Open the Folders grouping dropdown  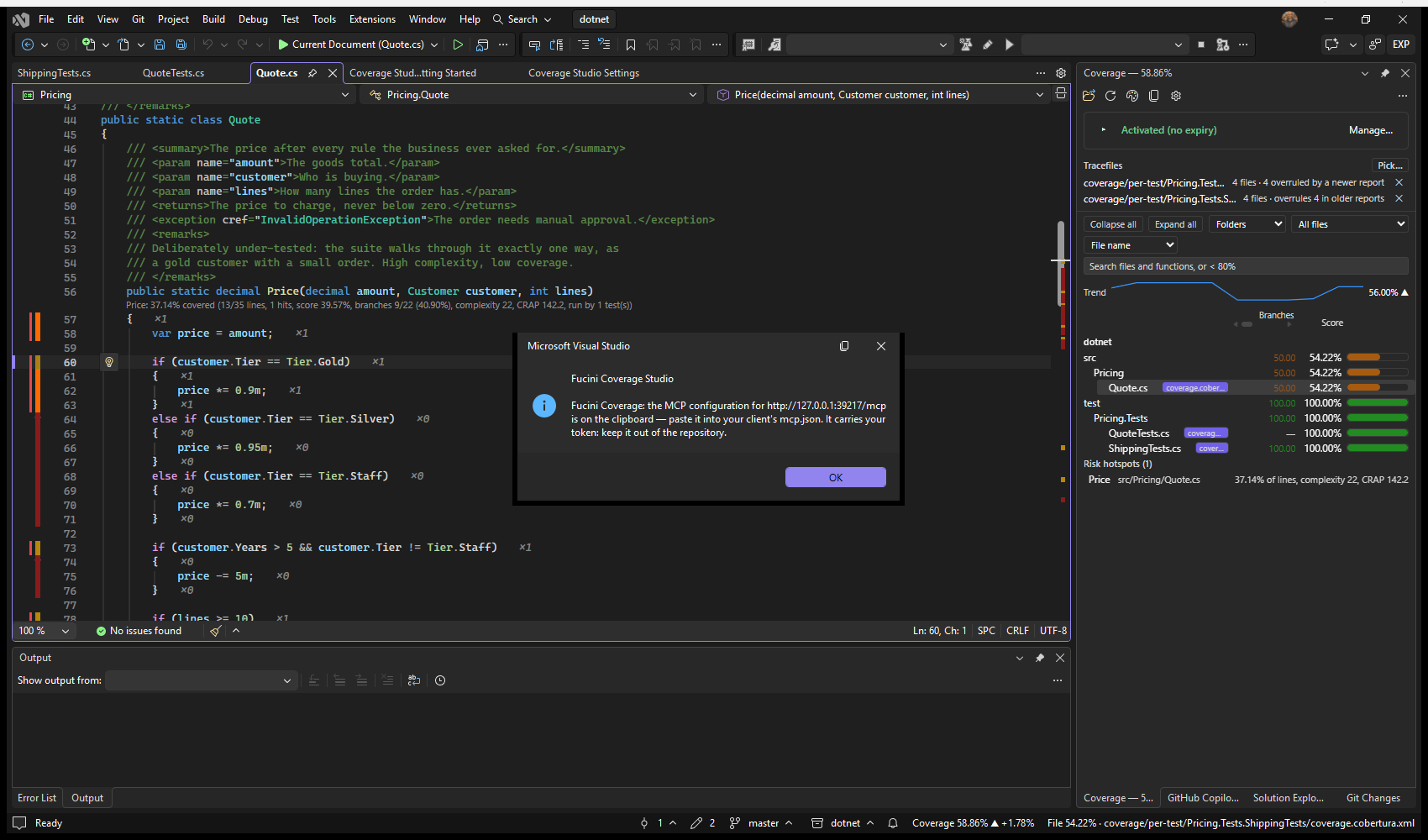[x=1247, y=224]
